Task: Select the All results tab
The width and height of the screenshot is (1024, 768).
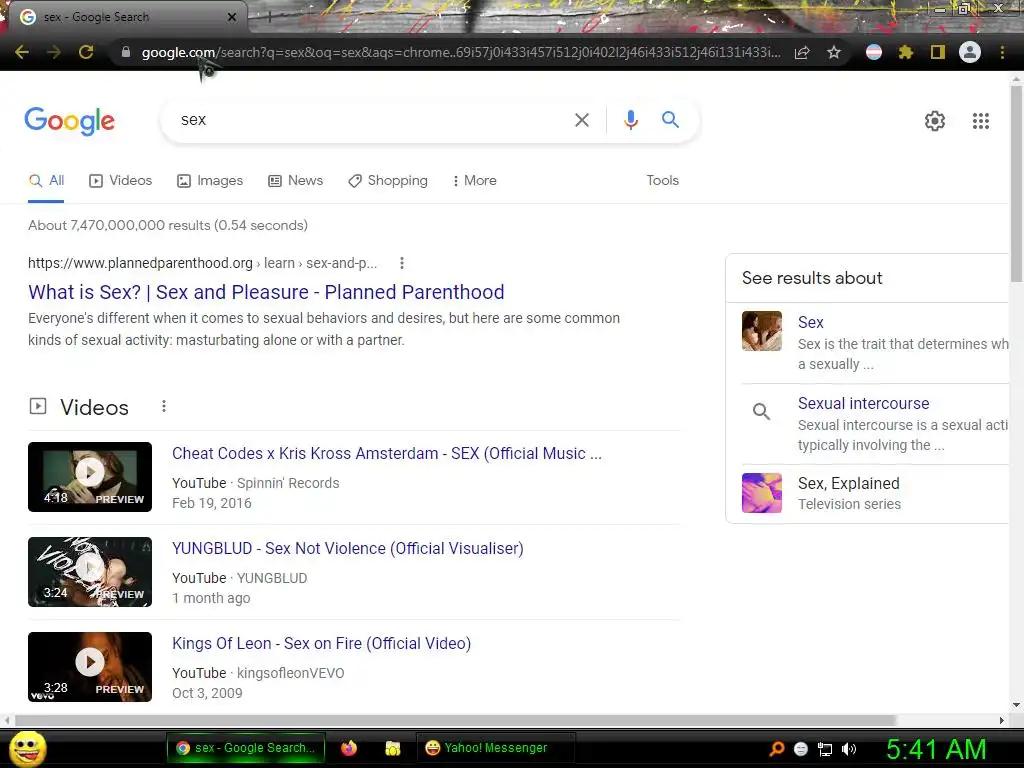Action: (46, 180)
